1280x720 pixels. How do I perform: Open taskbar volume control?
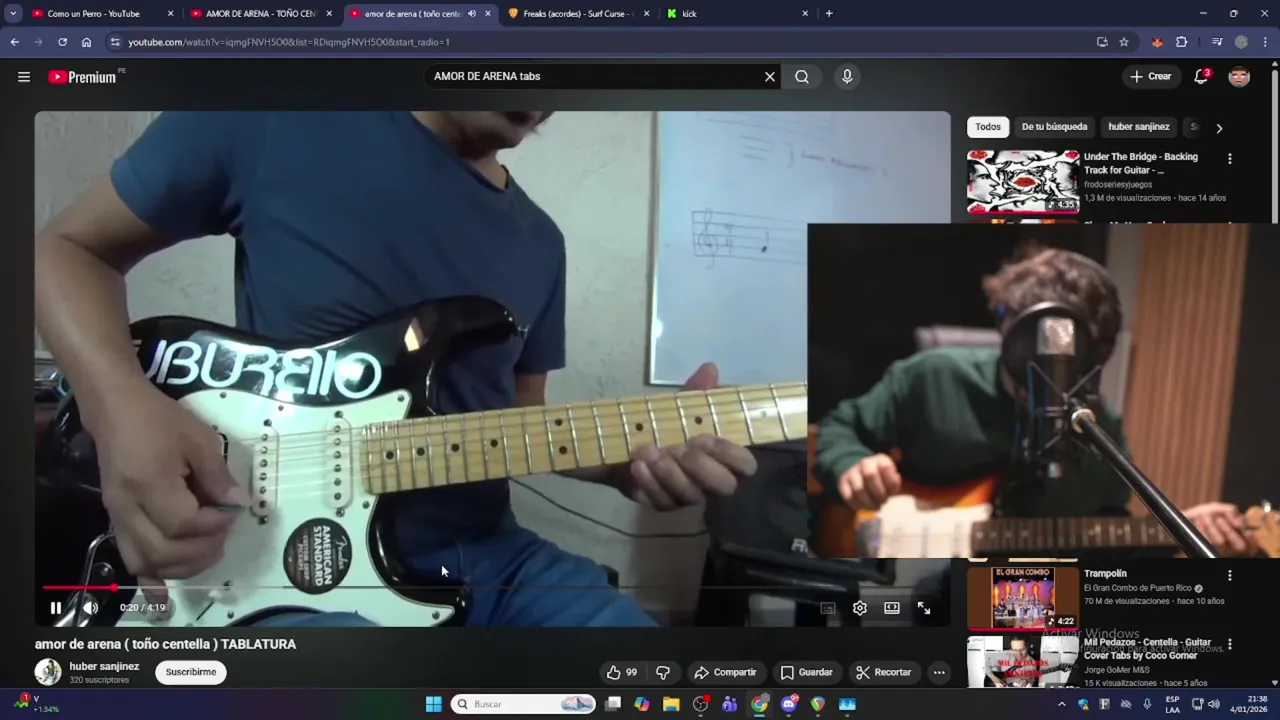point(1213,704)
